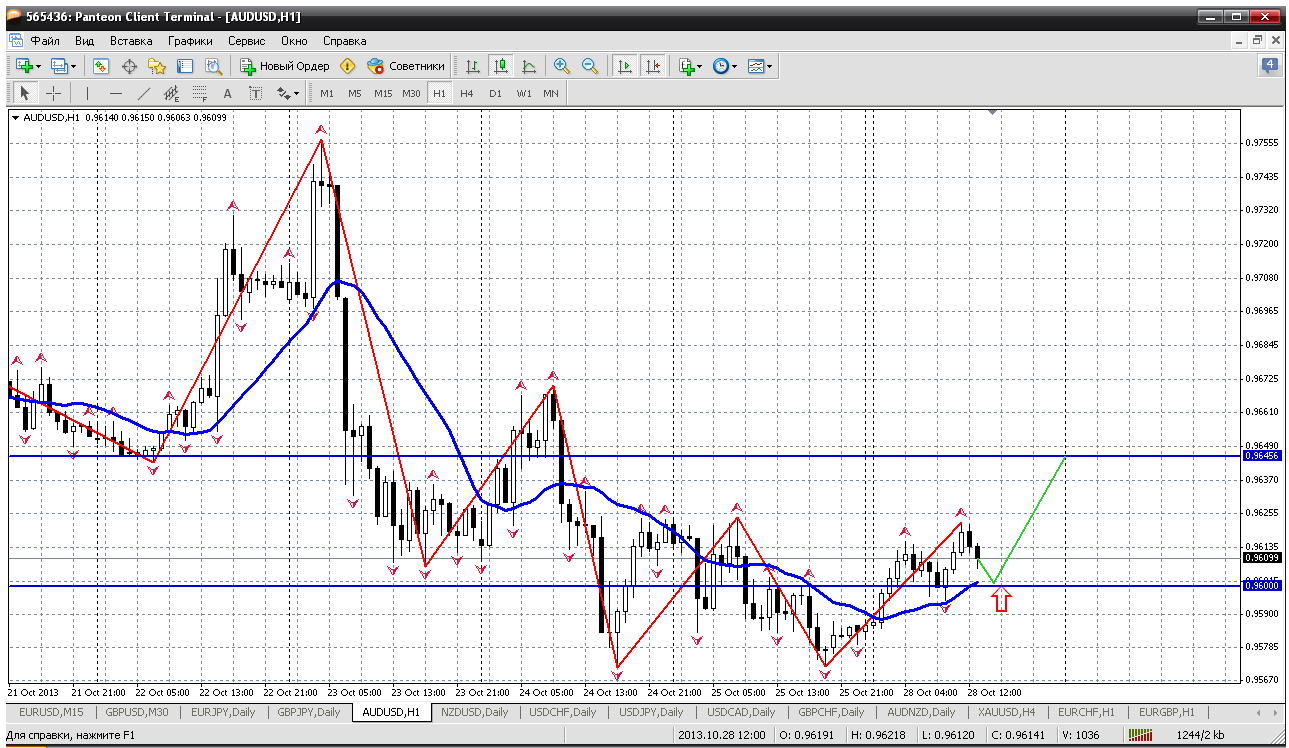This screenshot has height=748, width=1289.
Task: Open the Terminal panel icon
Action: pos(185,66)
